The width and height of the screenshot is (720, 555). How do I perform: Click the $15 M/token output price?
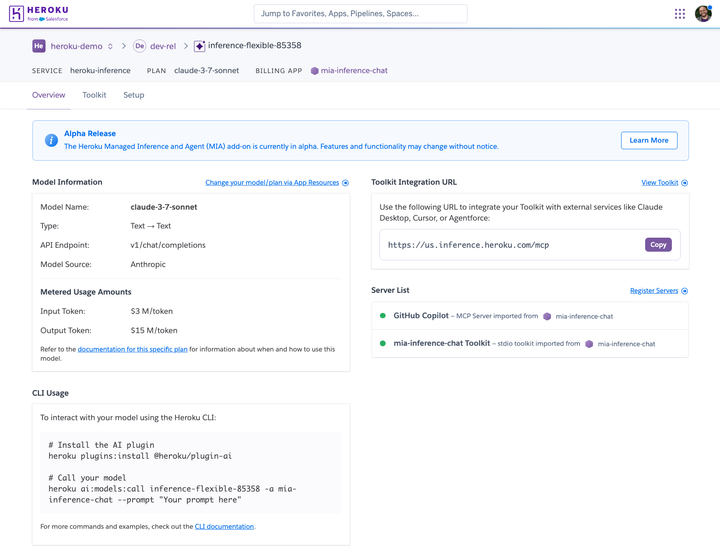coord(154,331)
